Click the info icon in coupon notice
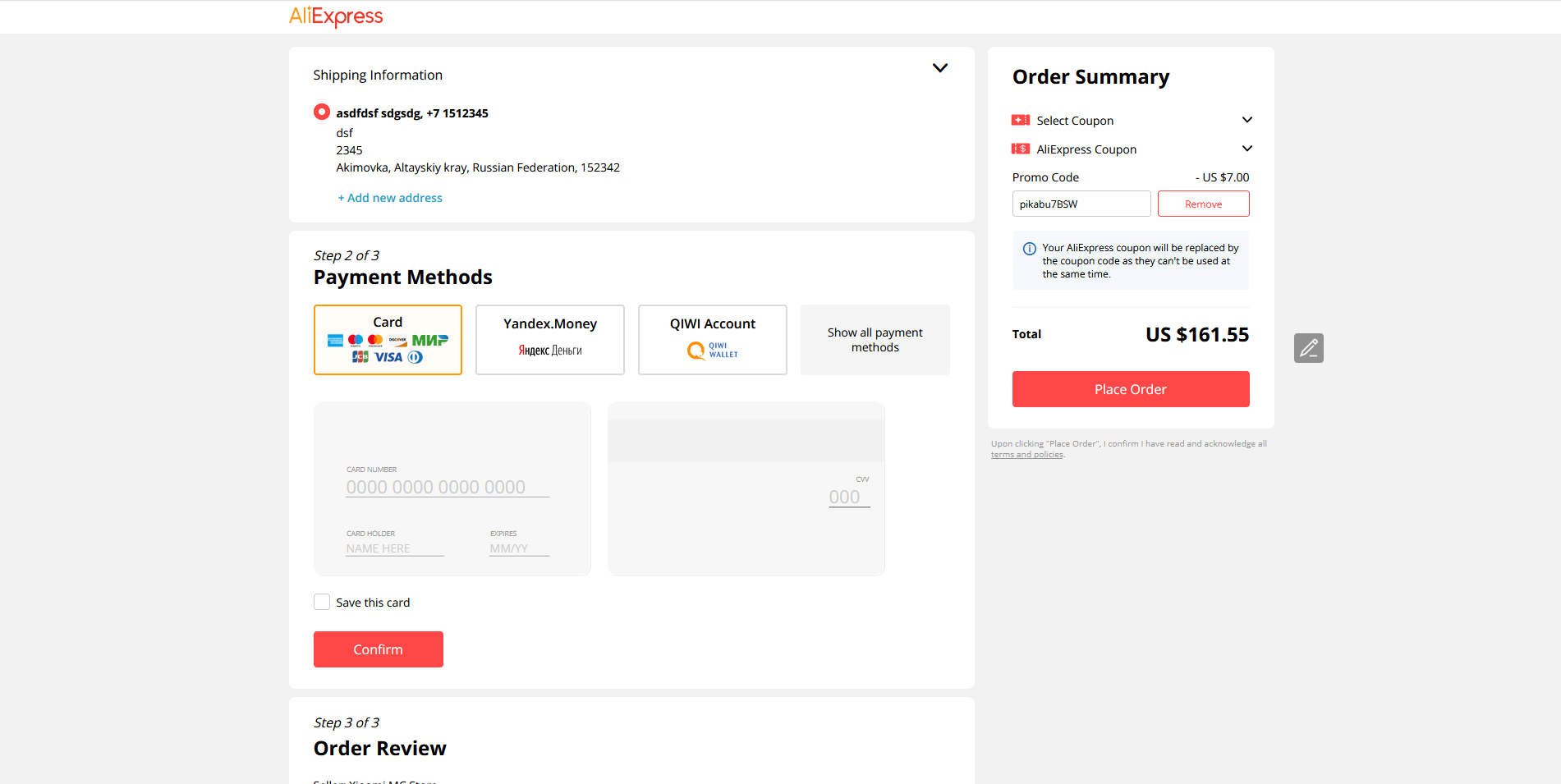This screenshot has height=784, width=1561. 1029,249
